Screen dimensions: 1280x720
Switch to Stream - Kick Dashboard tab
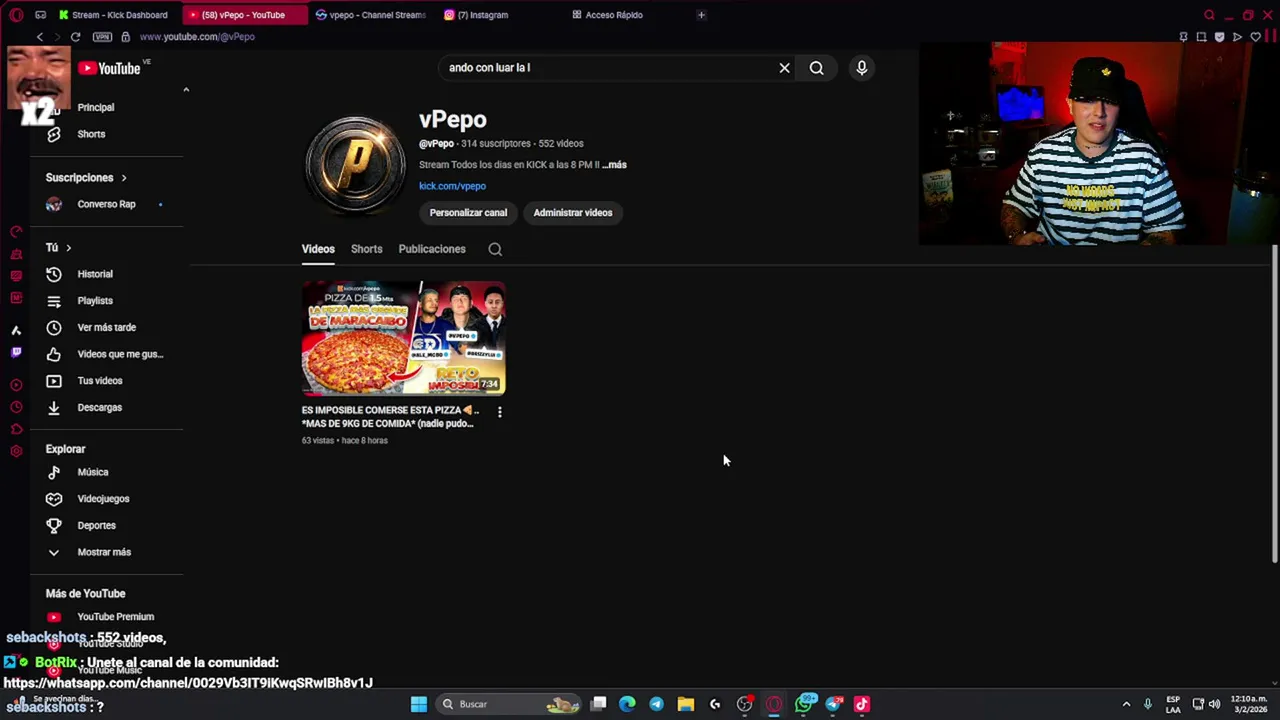click(114, 15)
